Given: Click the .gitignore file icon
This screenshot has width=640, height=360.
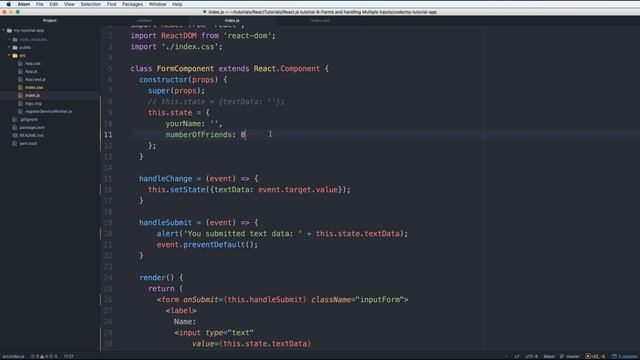Looking at the screenshot, I should tap(15, 120).
